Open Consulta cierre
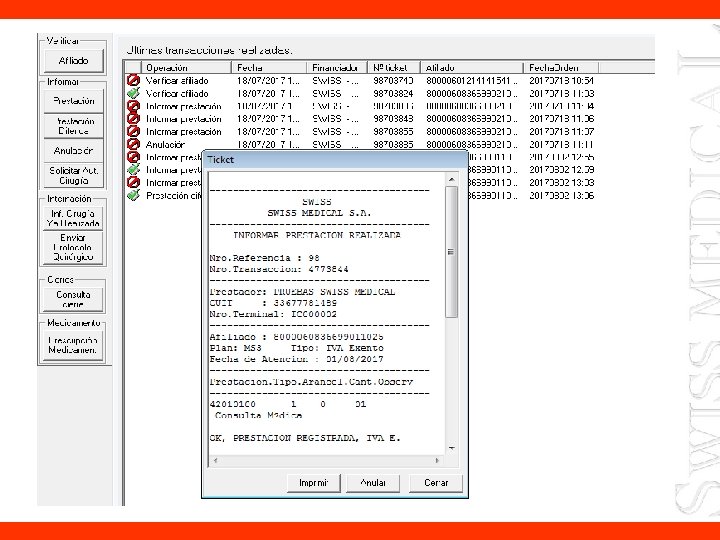 click(x=73, y=299)
